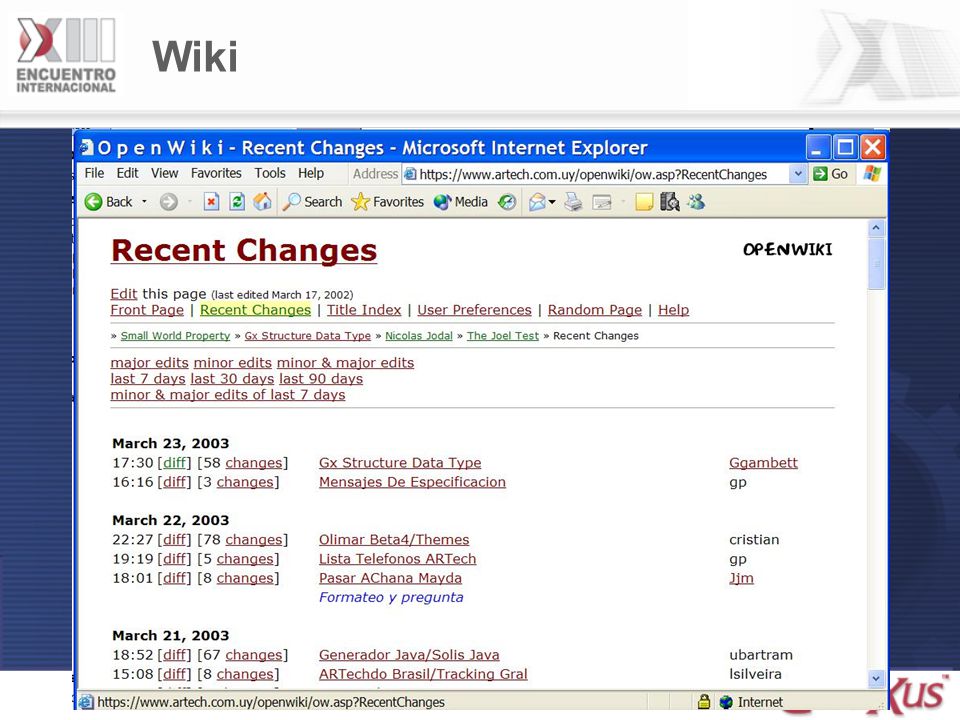Click diff link for 17:30 entry
Screen dimensions: 960x720
click(174, 462)
